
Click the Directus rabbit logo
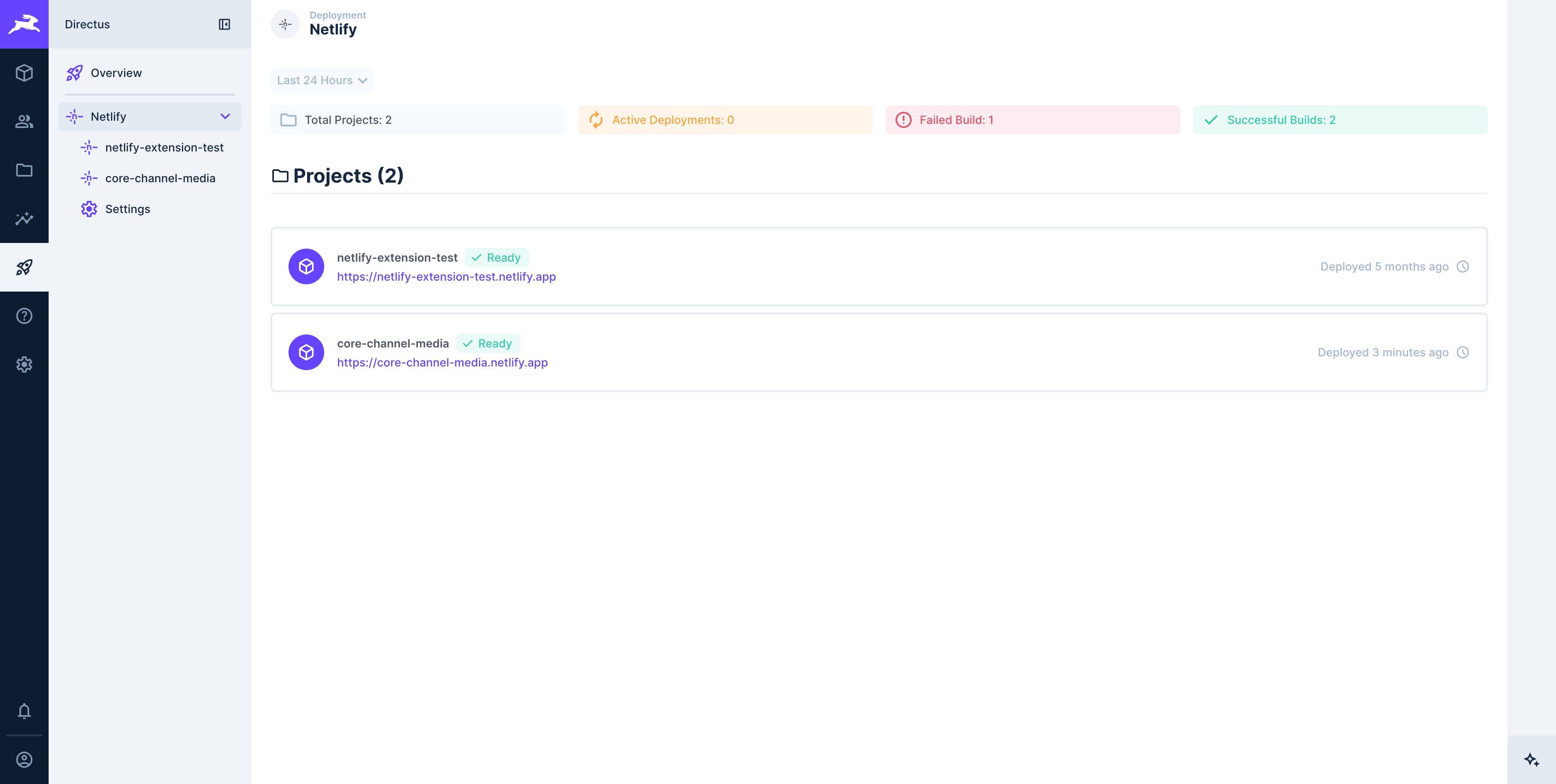tap(24, 24)
